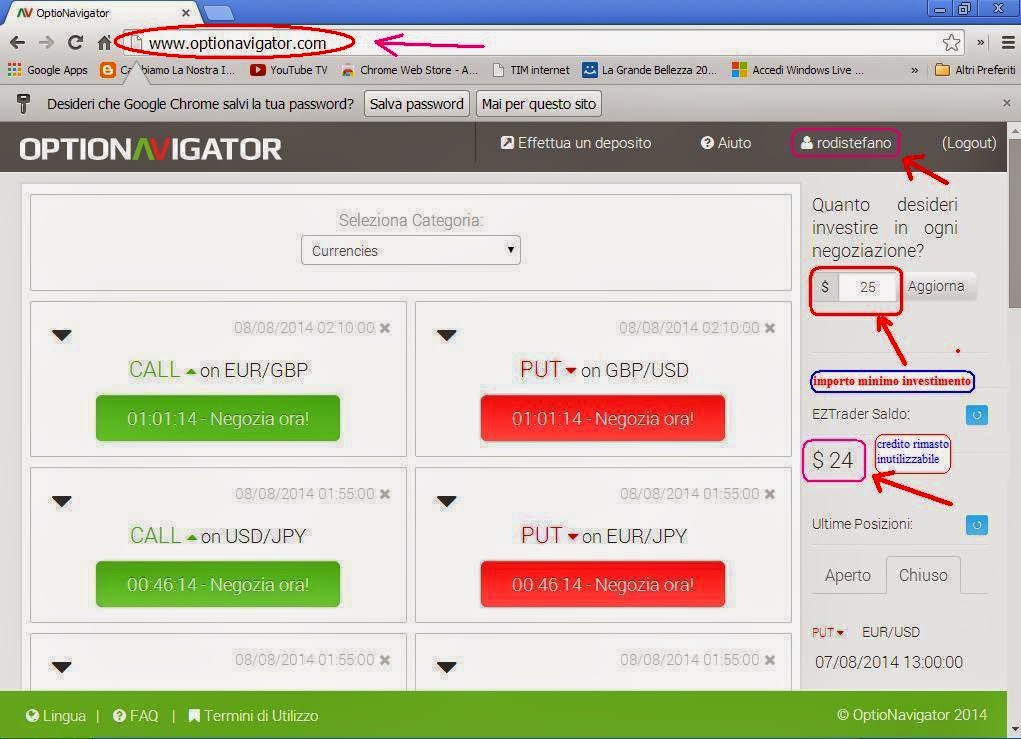Click the PUT EUR/USD closed position
The image size is (1021, 739).
(865, 632)
